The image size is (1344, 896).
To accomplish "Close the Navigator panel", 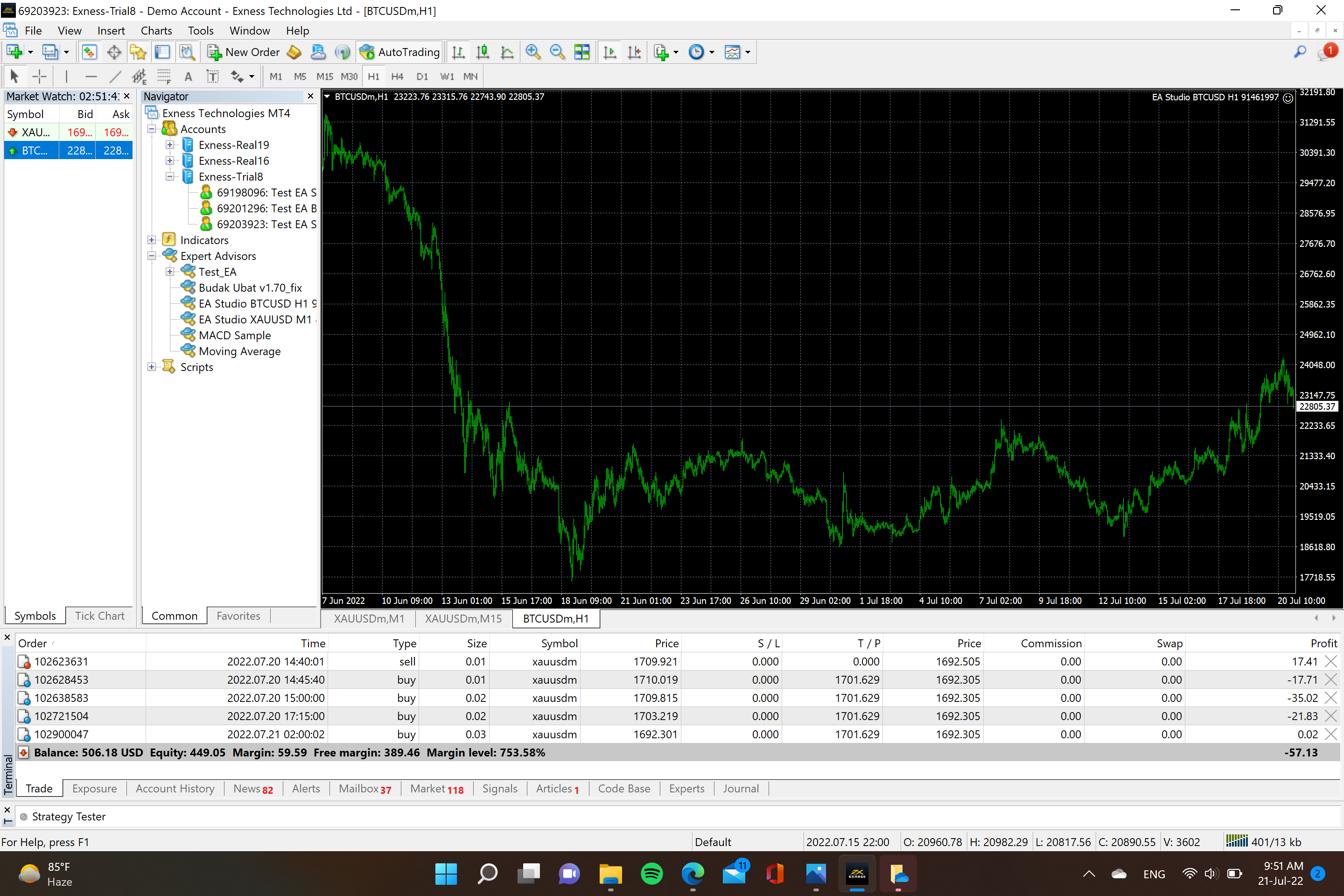I will [x=310, y=96].
